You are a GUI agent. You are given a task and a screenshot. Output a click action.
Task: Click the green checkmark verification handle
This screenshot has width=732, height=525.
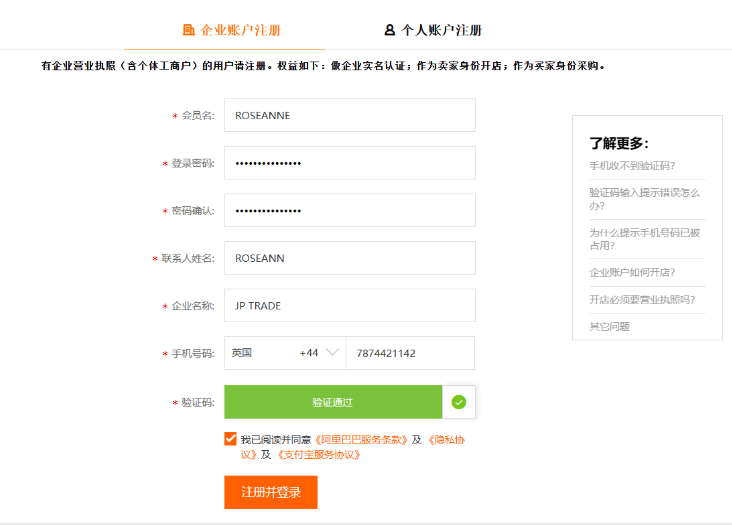pos(459,402)
